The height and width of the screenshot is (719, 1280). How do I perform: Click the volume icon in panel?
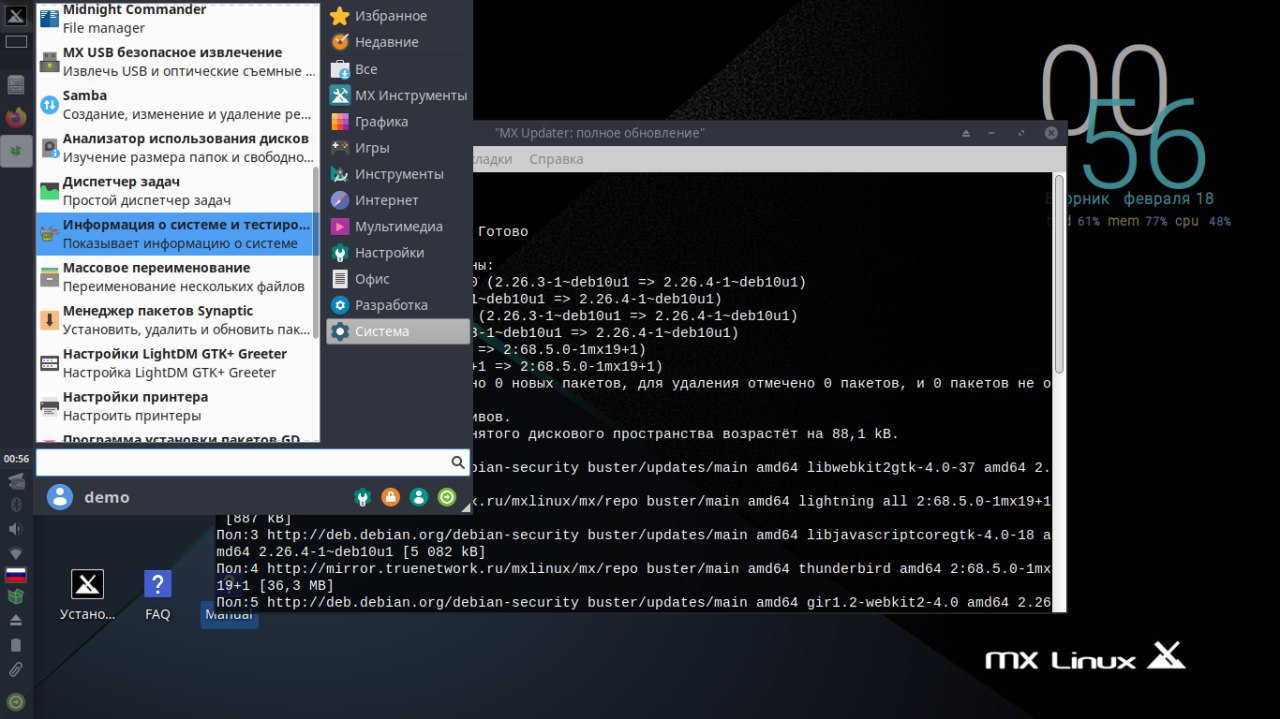point(16,528)
